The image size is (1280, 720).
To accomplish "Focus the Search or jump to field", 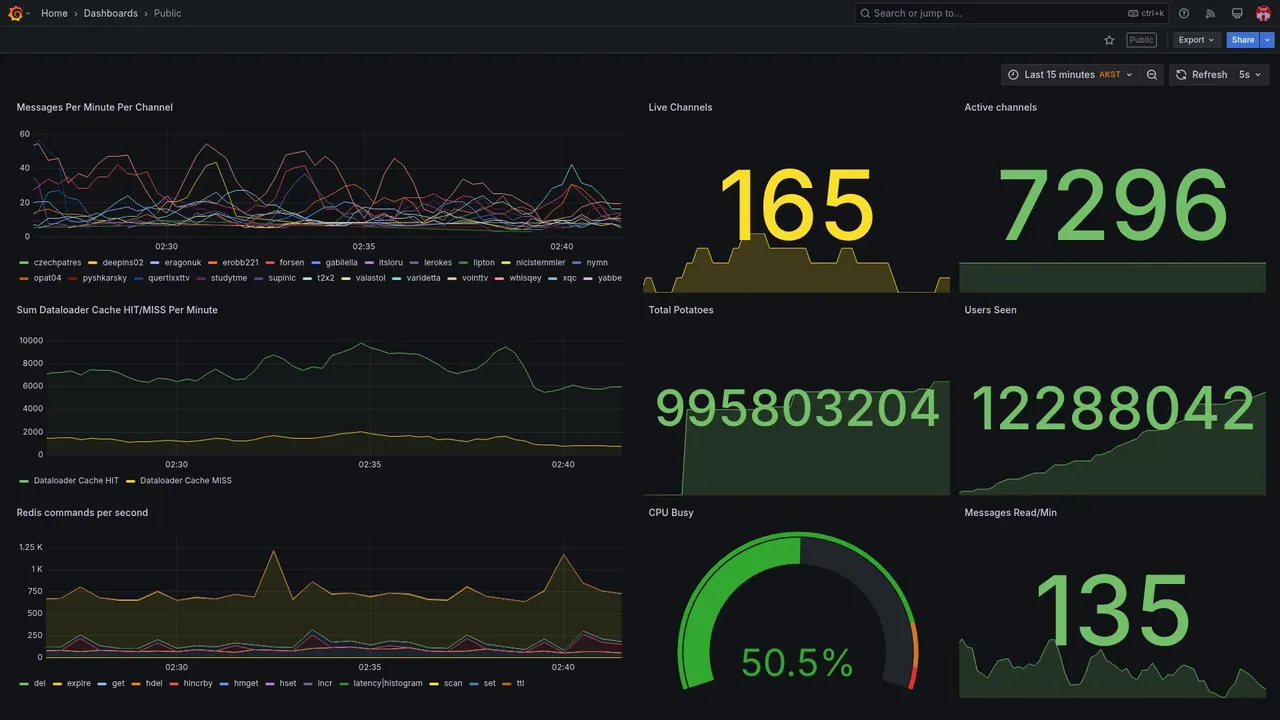I will pyautogui.click(x=1011, y=13).
